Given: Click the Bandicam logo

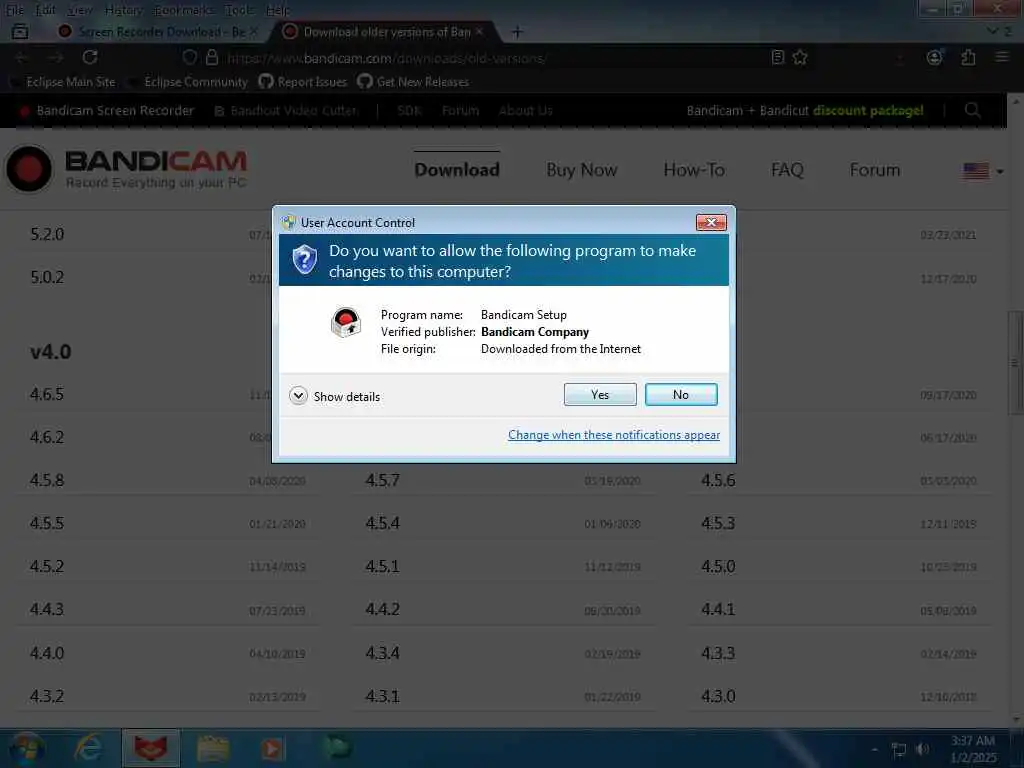Looking at the screenshot, I should point(126,168).
